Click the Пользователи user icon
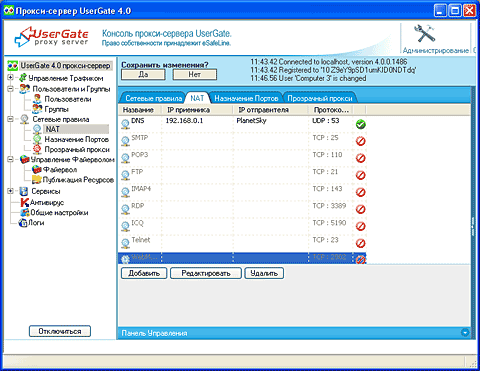This screenshot has width=480, height=371. click(37, 99)
